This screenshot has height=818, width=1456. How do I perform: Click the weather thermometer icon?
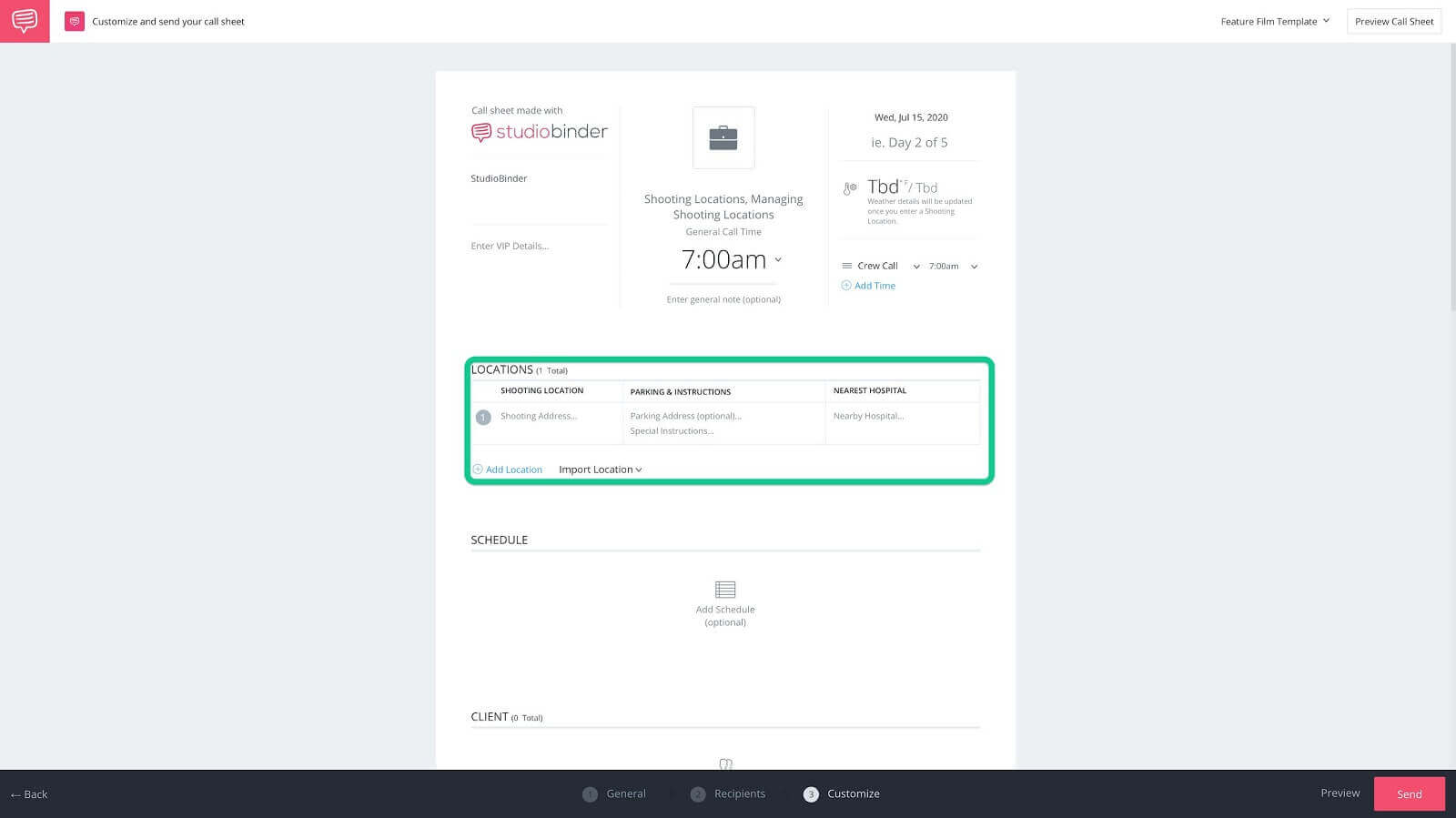pos(850,188)
